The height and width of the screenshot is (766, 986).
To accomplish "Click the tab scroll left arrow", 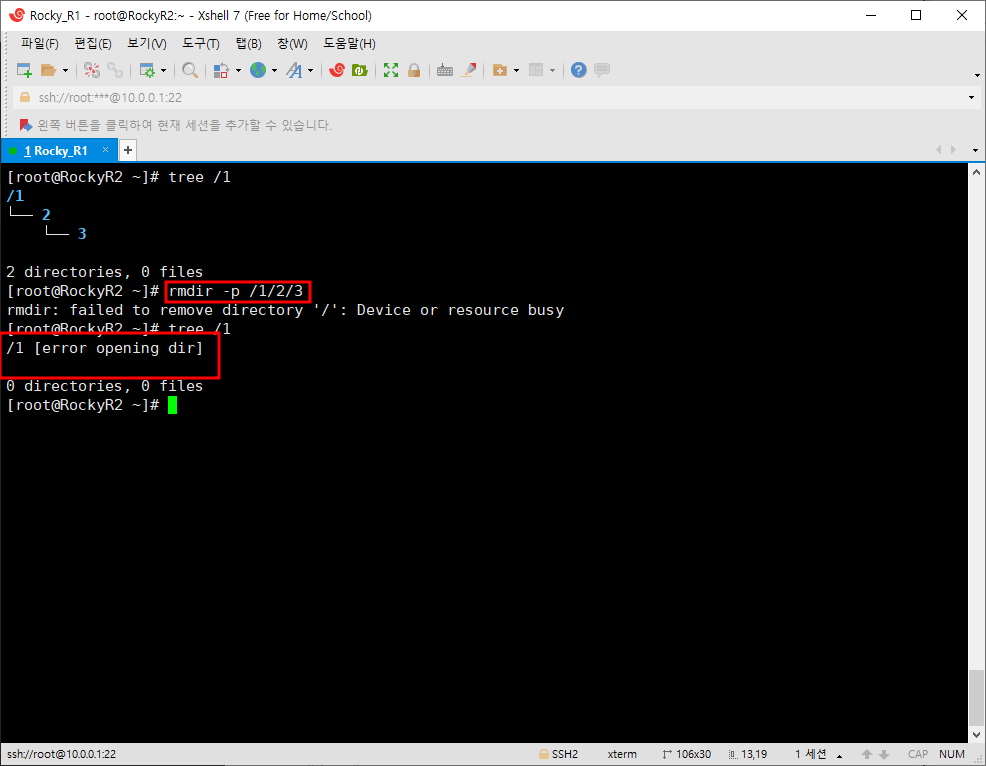I will tap(939, 150).
